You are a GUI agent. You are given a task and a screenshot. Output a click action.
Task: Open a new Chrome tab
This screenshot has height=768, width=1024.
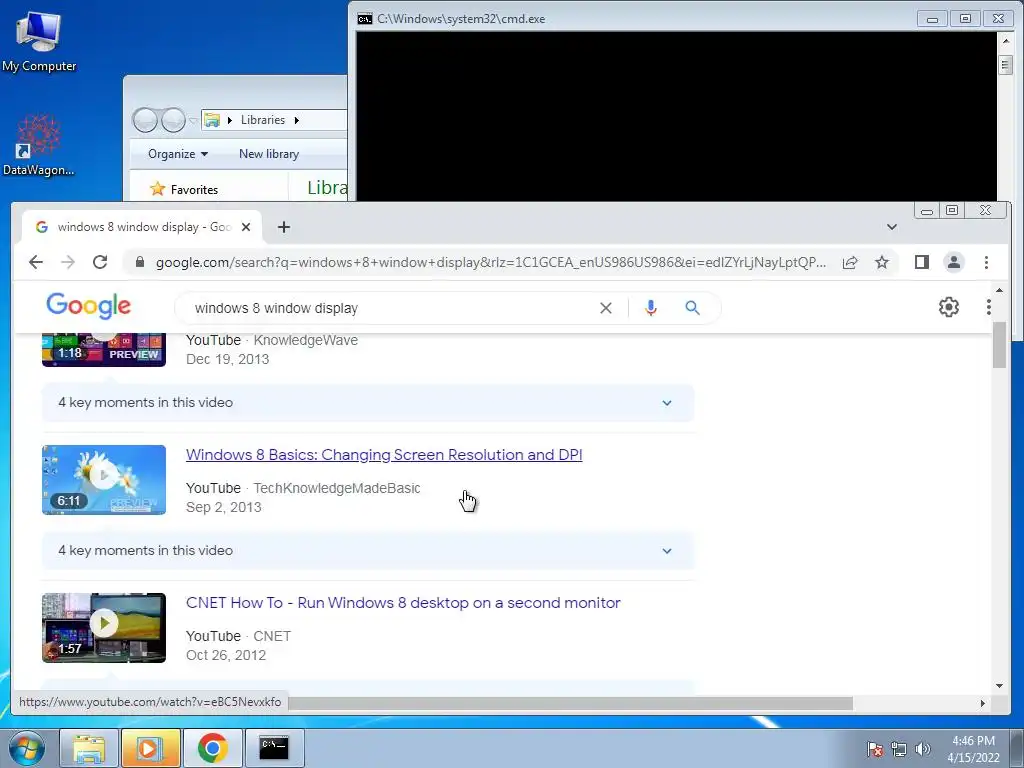point(283,227)
